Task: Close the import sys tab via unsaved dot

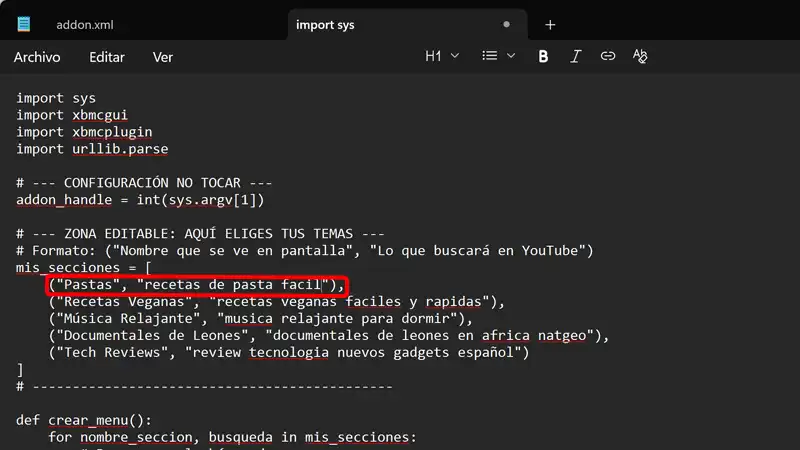Action: click(x=506, y=25)
